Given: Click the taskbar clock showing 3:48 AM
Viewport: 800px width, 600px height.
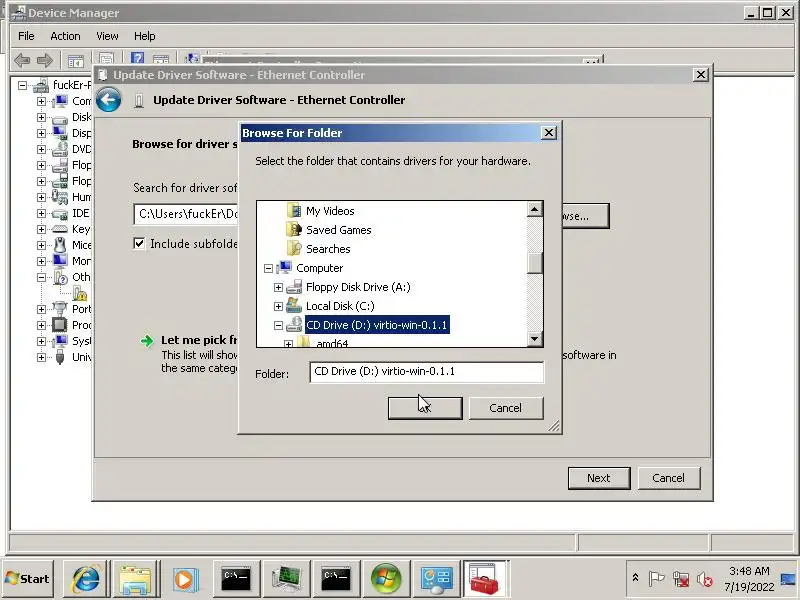Looking at the screenshot, I should pos(749,579).
